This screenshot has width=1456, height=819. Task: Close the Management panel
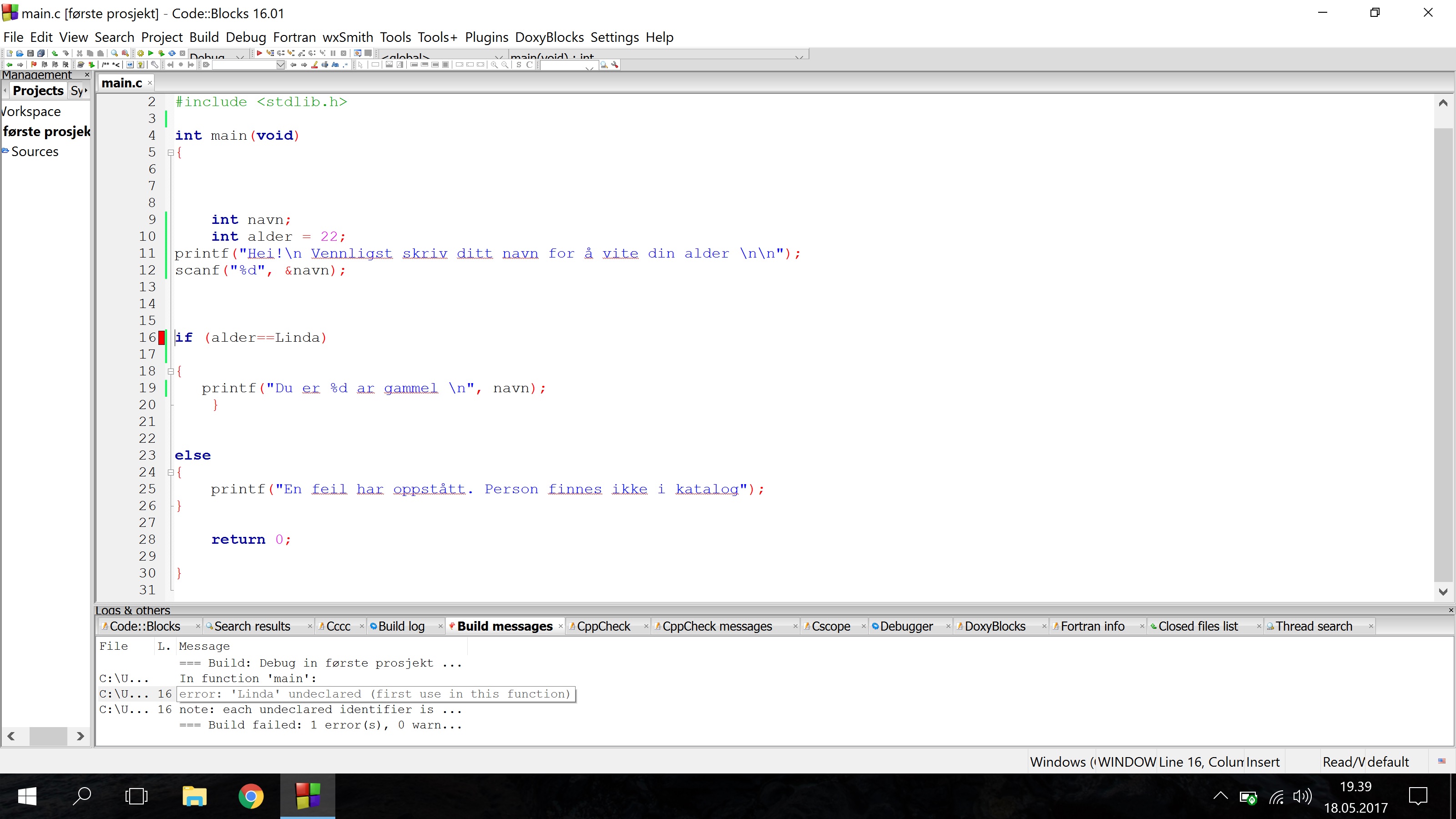[x=87, y=75]
